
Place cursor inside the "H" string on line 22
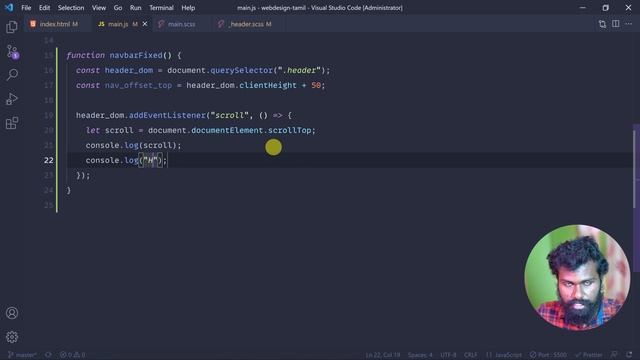pyautogui.click(x=150, y=160)
